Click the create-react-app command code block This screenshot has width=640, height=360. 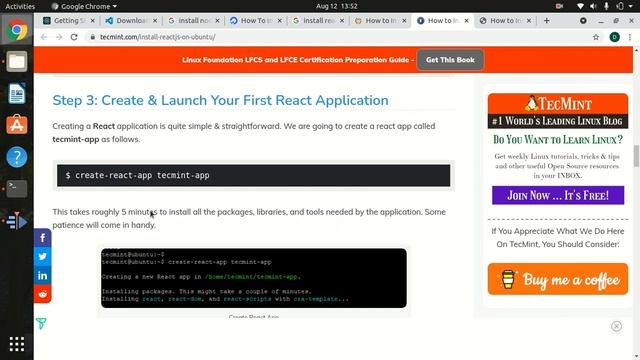click(253, 176)
